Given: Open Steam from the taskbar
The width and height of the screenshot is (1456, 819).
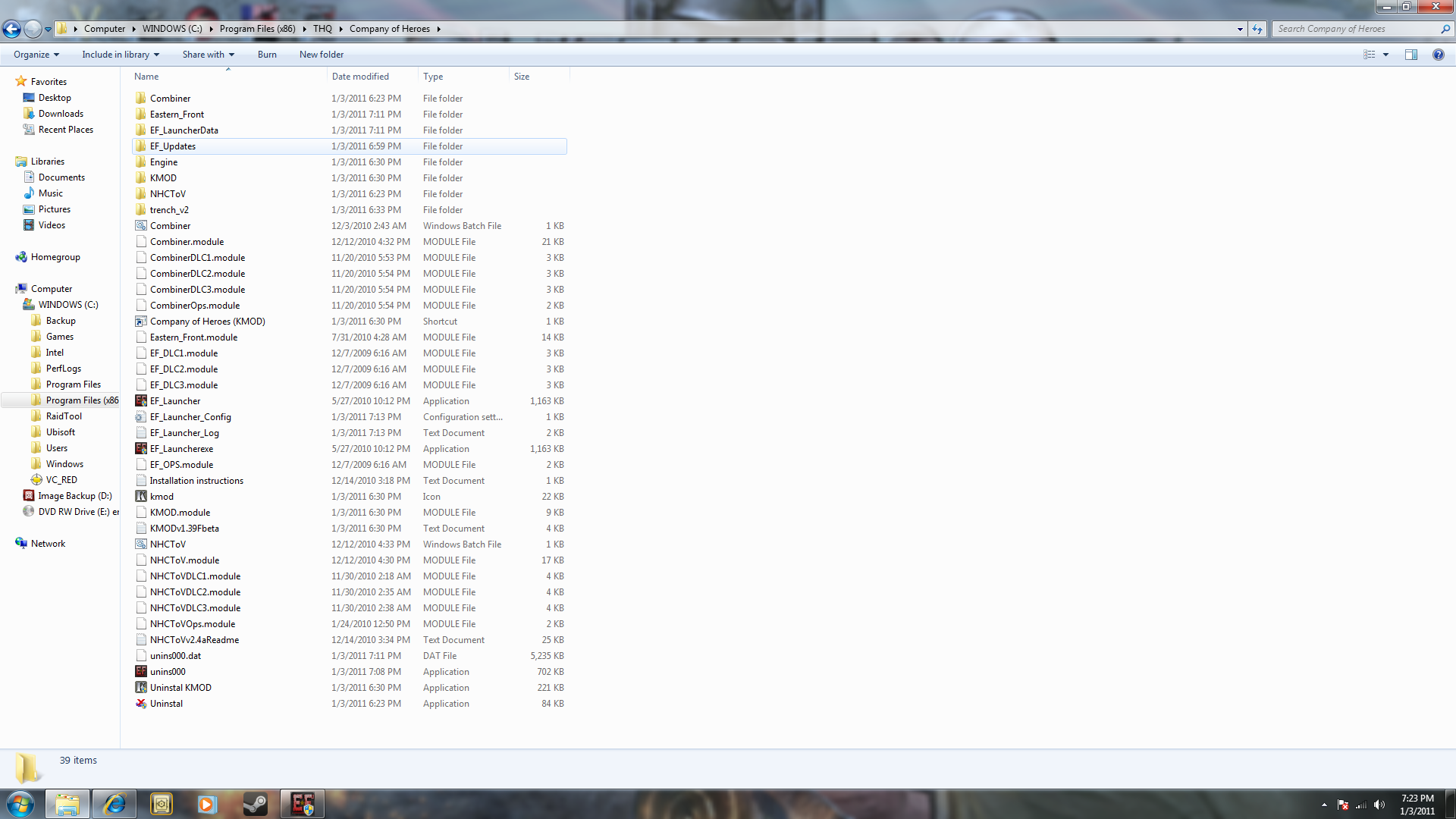Looking at the screenshot, I should pos(256,804).
